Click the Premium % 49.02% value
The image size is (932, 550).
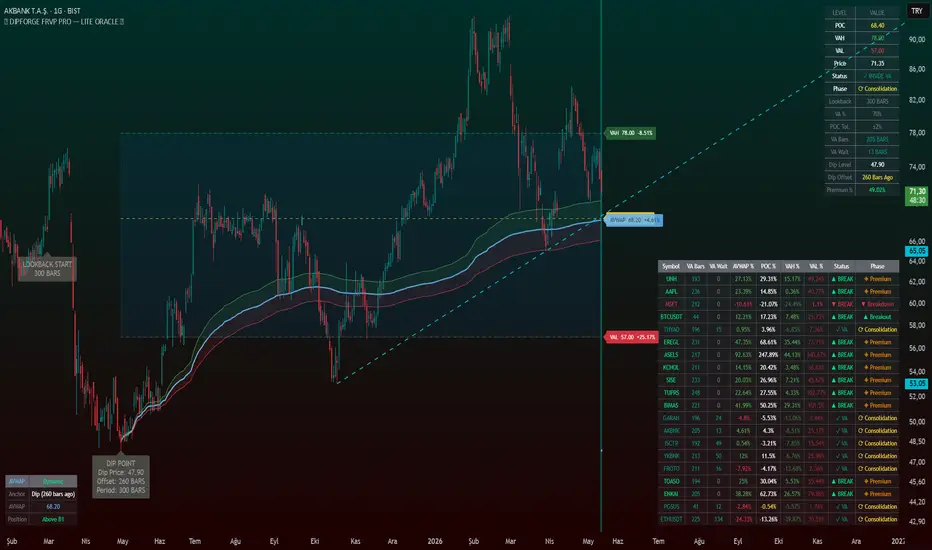[877, 190]
